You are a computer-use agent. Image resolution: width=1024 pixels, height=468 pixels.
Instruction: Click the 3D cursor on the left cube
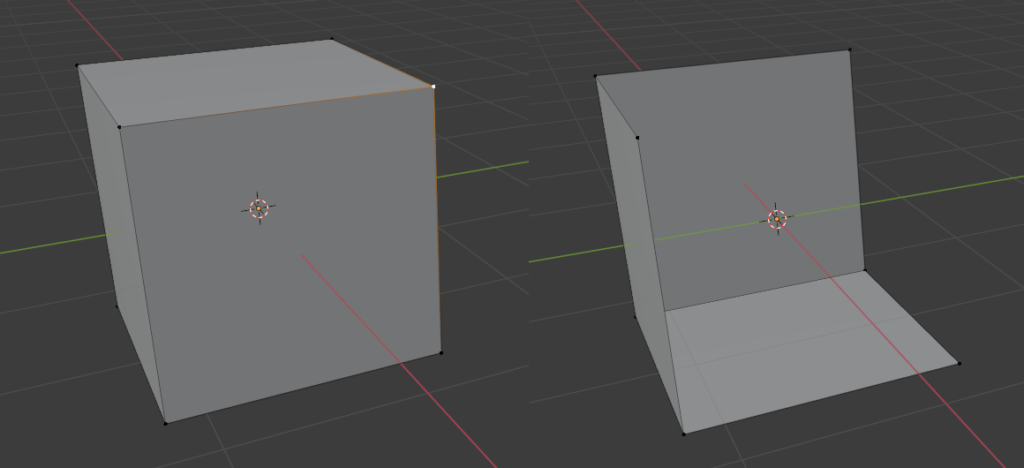pyautogui.click(x=258, y=208)
